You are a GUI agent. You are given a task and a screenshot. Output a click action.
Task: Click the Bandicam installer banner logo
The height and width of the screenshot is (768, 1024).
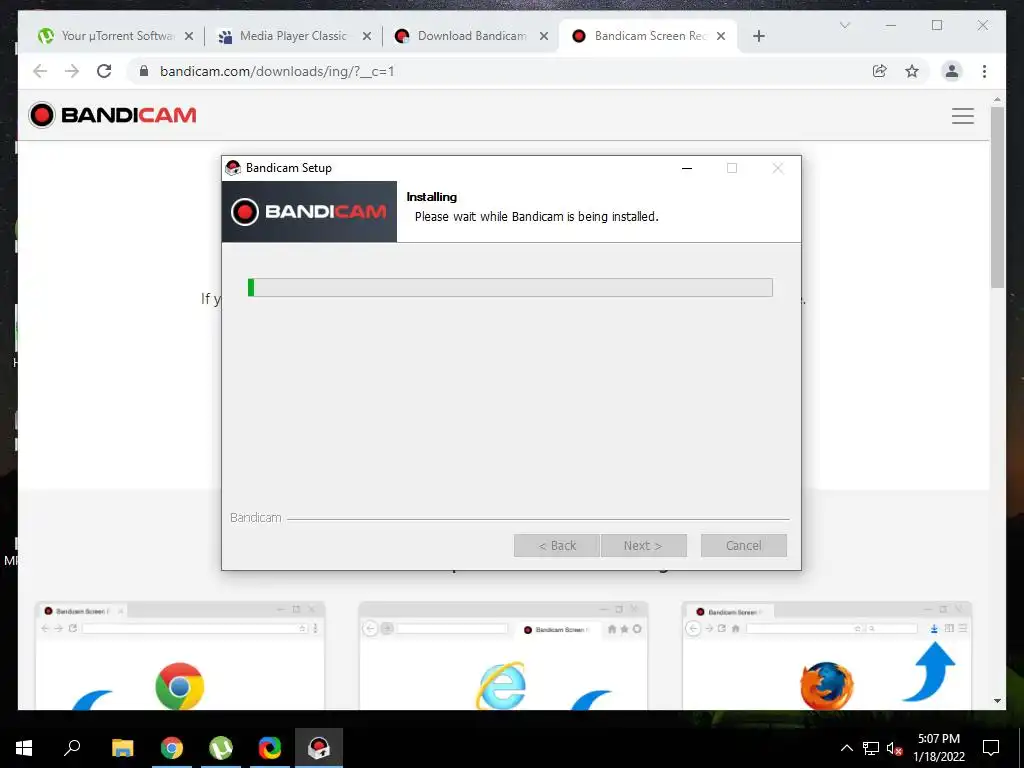coord(309,212)
